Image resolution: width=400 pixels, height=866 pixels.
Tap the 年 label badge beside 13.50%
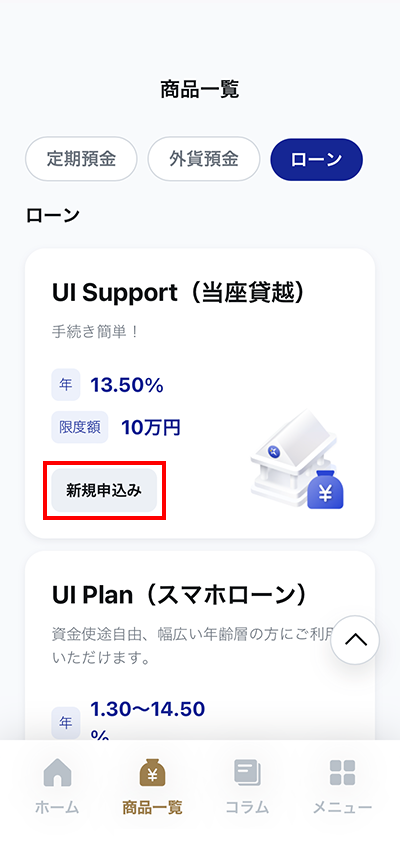pos(66,385)
